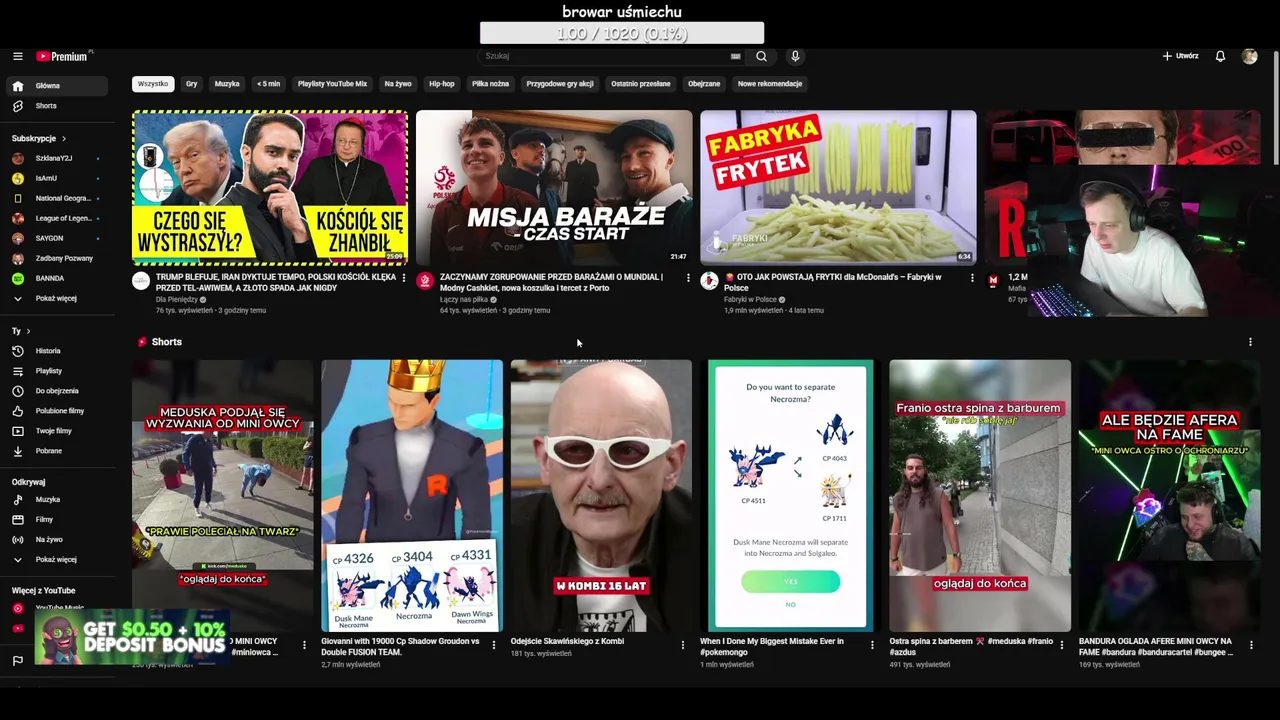Image resolution: width=1280 pixels, height=720 pixels.
Task: Select the Muzyka filter chip
Action: [x=227, y=84]
